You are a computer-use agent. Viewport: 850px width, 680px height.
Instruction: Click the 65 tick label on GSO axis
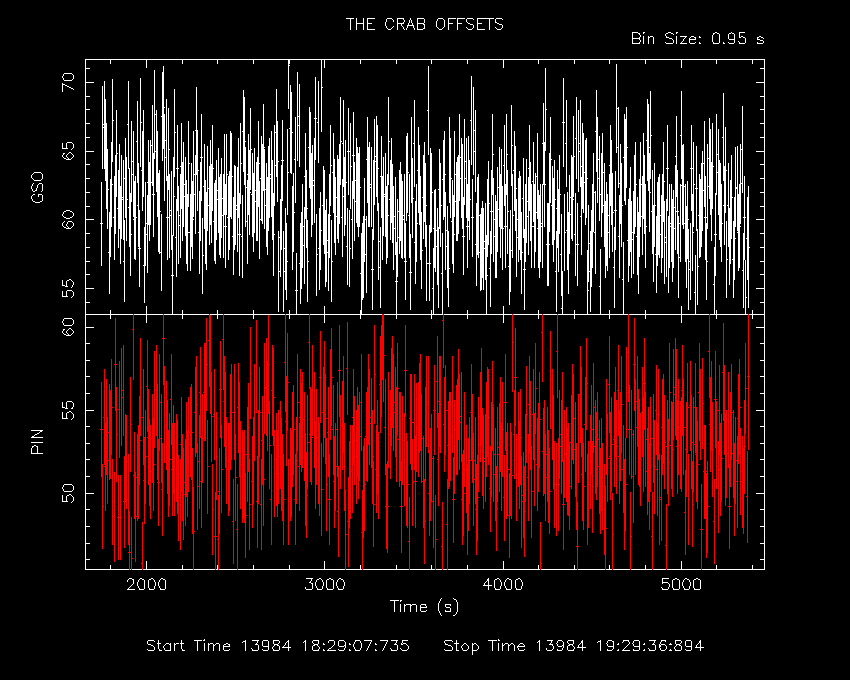68,151
